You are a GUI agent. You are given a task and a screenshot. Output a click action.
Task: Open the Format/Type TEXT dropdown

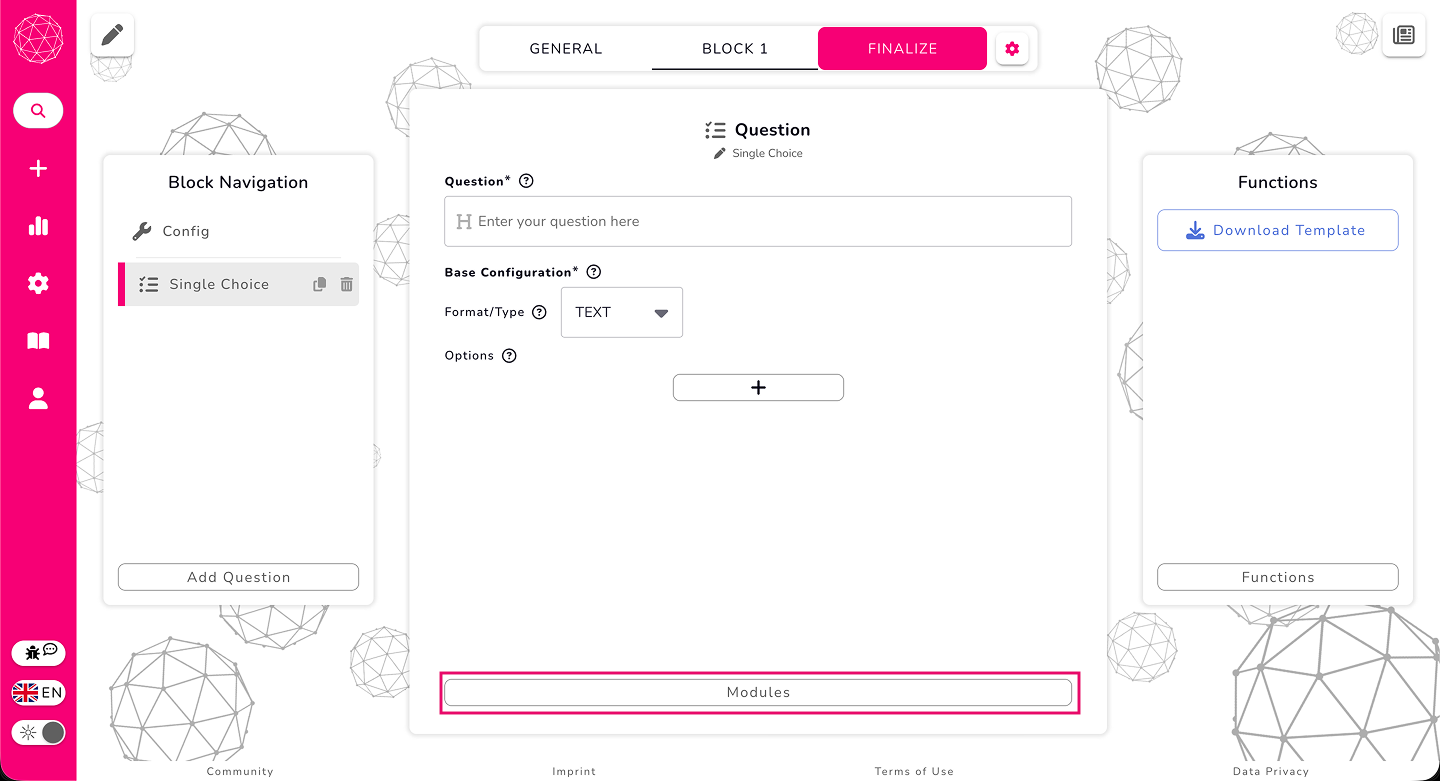click(621, 312)
